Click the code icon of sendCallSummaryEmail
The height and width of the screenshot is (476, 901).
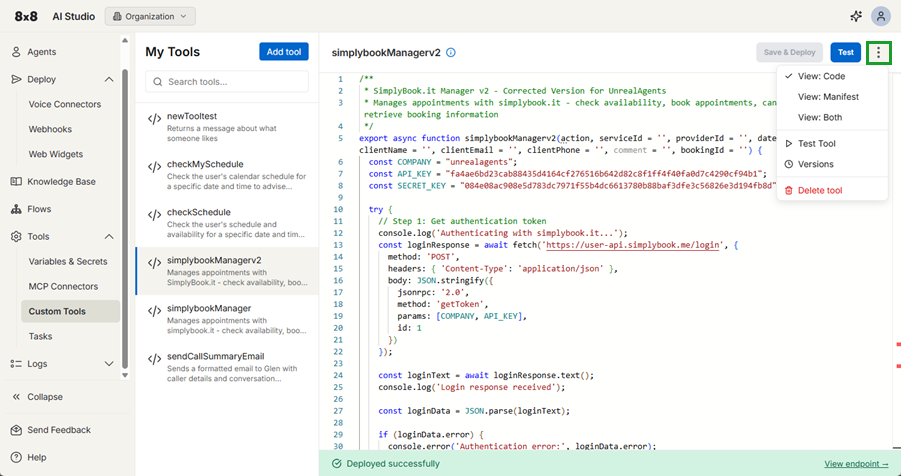(154, 359)
